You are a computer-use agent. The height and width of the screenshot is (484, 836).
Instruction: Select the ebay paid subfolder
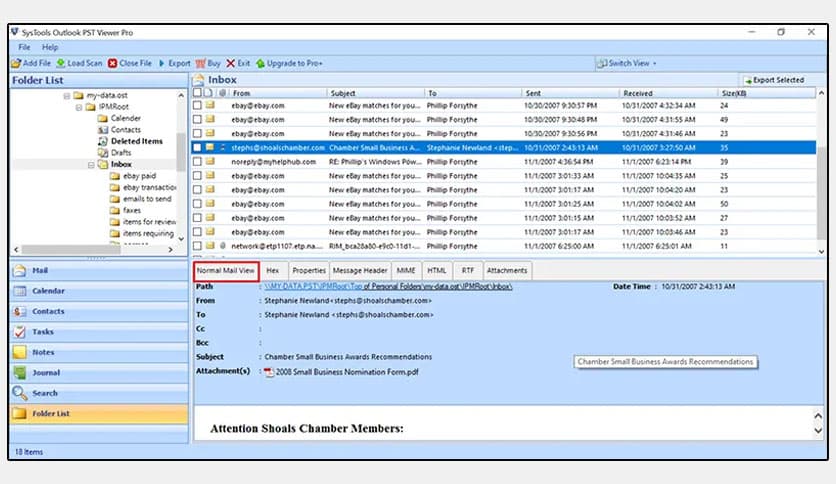pyautogui.click(x=139, y=176)
